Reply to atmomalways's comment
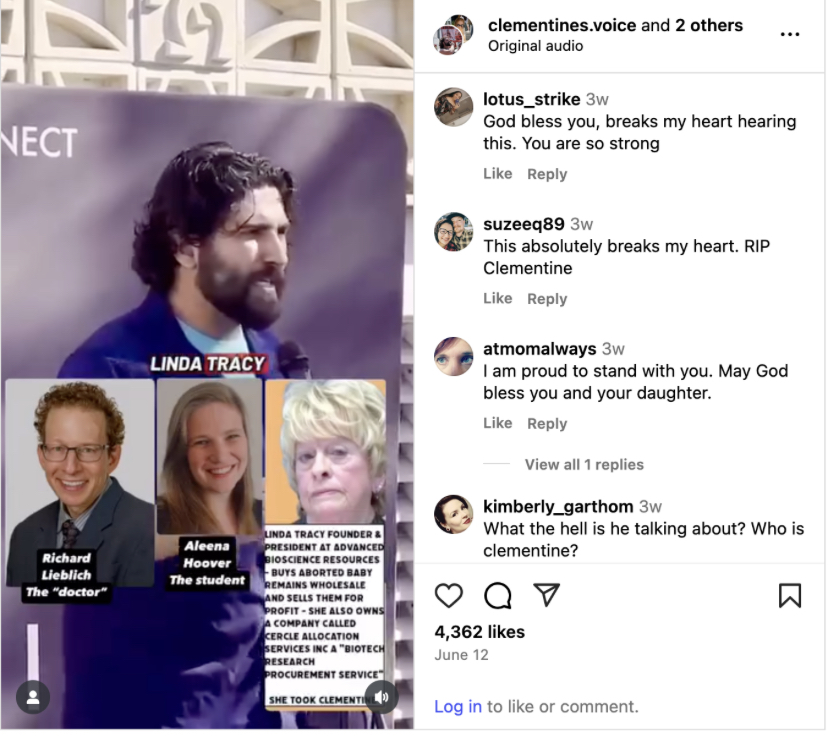Screen dimensions: 828x737 point(547,423)
